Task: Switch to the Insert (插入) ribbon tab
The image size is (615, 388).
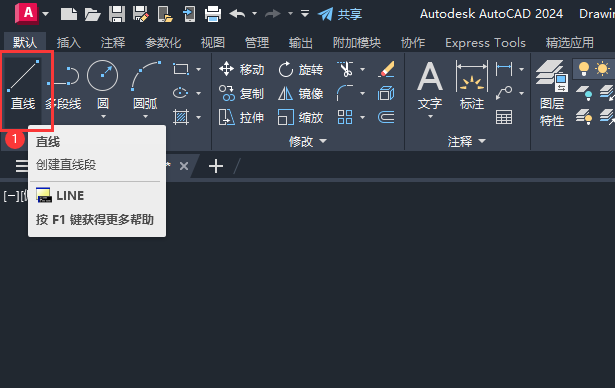Action: point(69,42)
